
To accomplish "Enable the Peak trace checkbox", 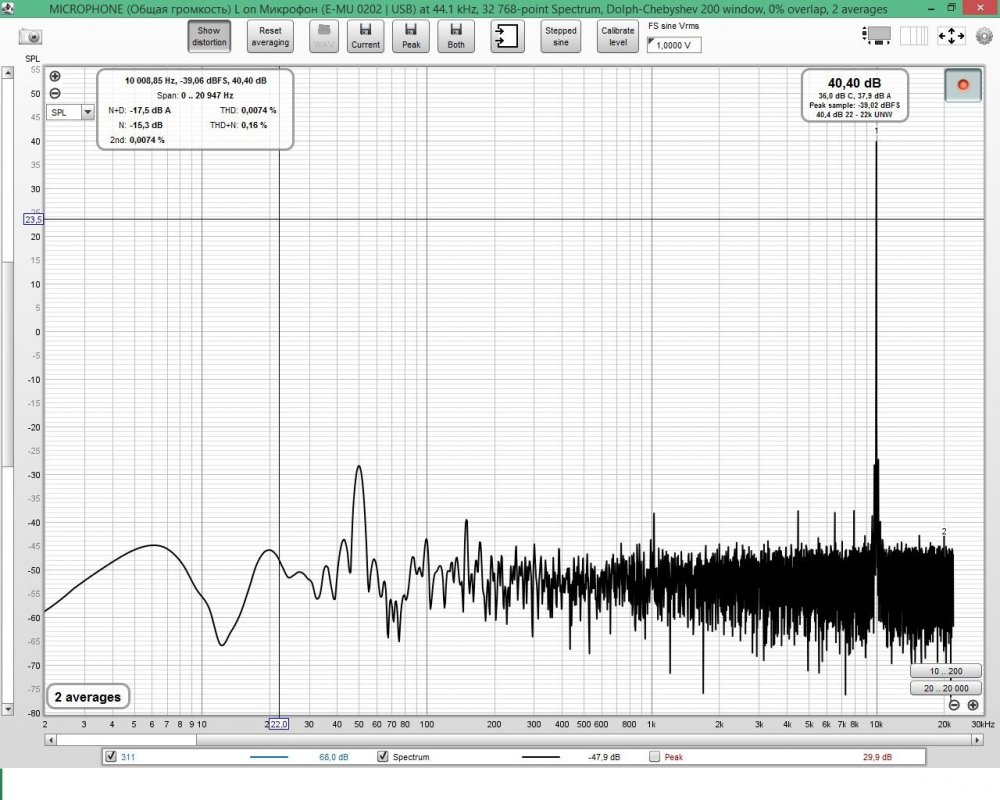I will click(654, 756).
